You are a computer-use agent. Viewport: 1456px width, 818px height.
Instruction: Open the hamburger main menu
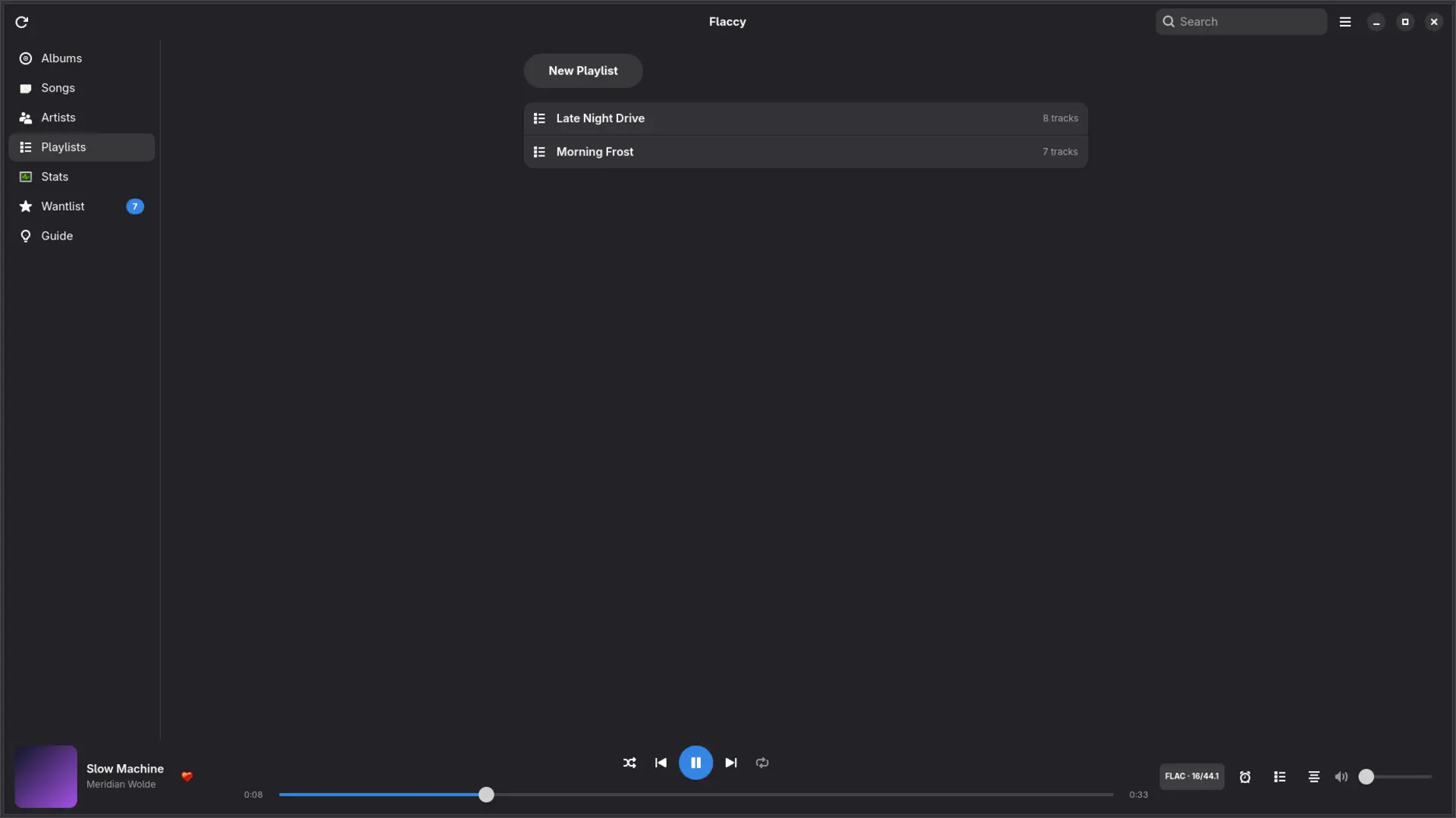pos(1345,22)
